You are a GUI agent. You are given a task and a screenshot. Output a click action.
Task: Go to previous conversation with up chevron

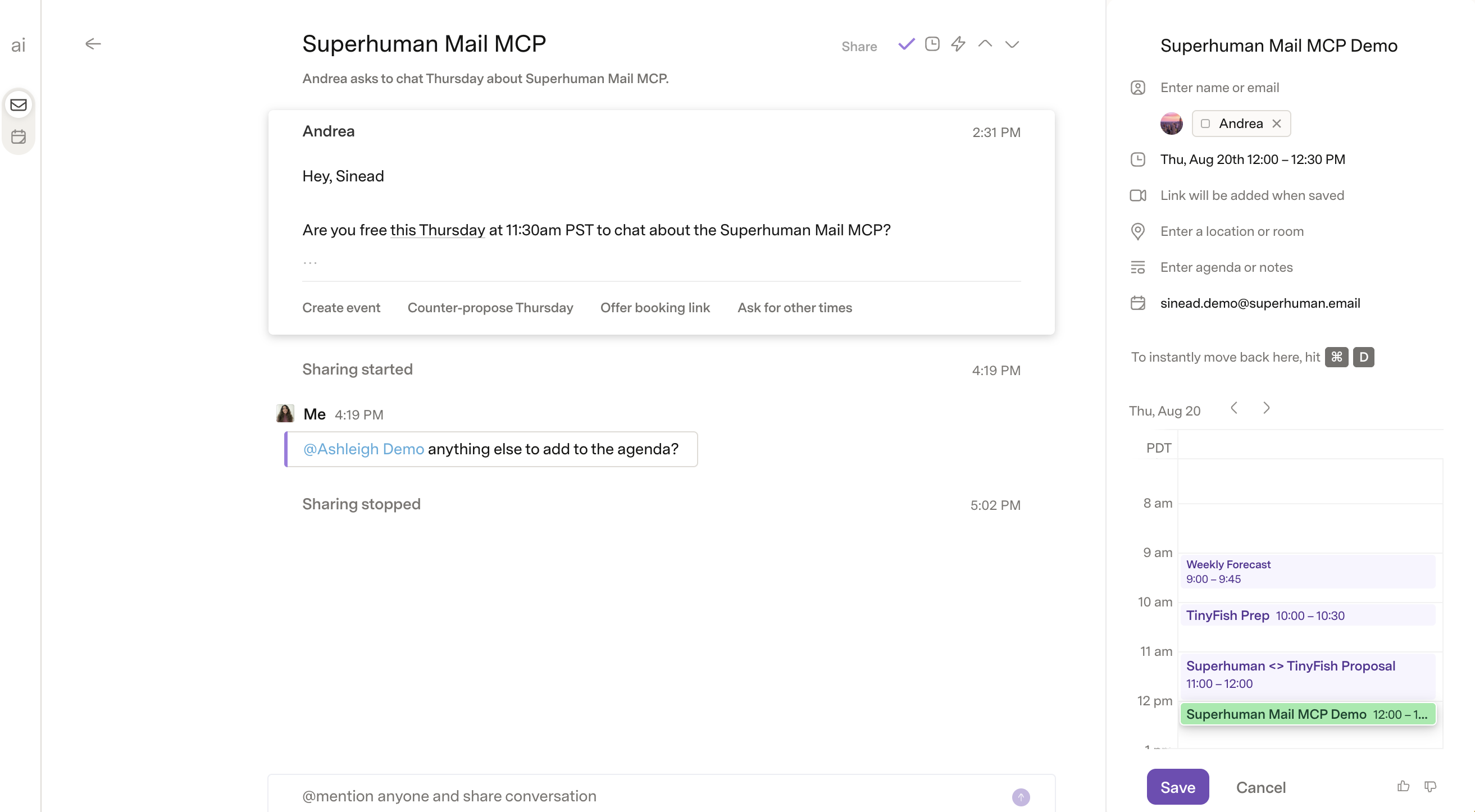pos(985,44)
